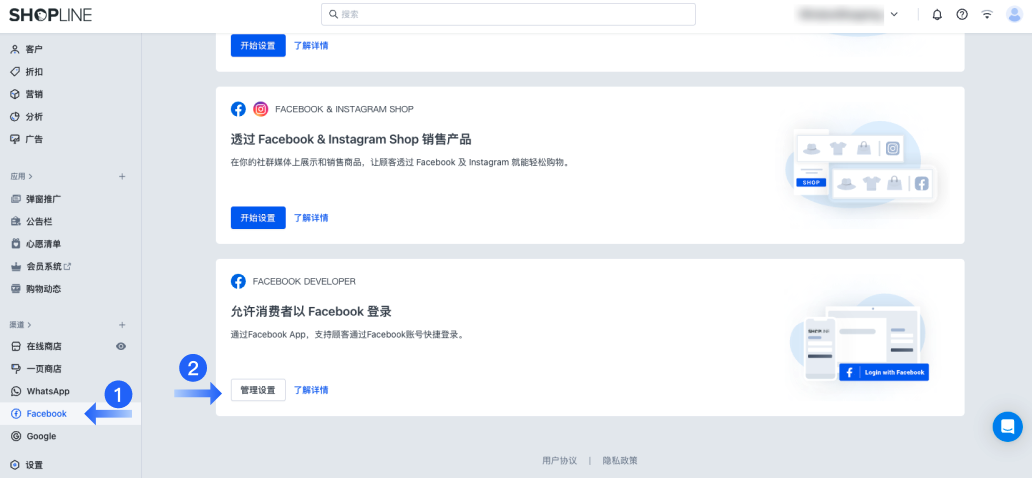Click 了解详情 in the top partially visible card
The image size is (1032, 478).
tap(311, 45)
